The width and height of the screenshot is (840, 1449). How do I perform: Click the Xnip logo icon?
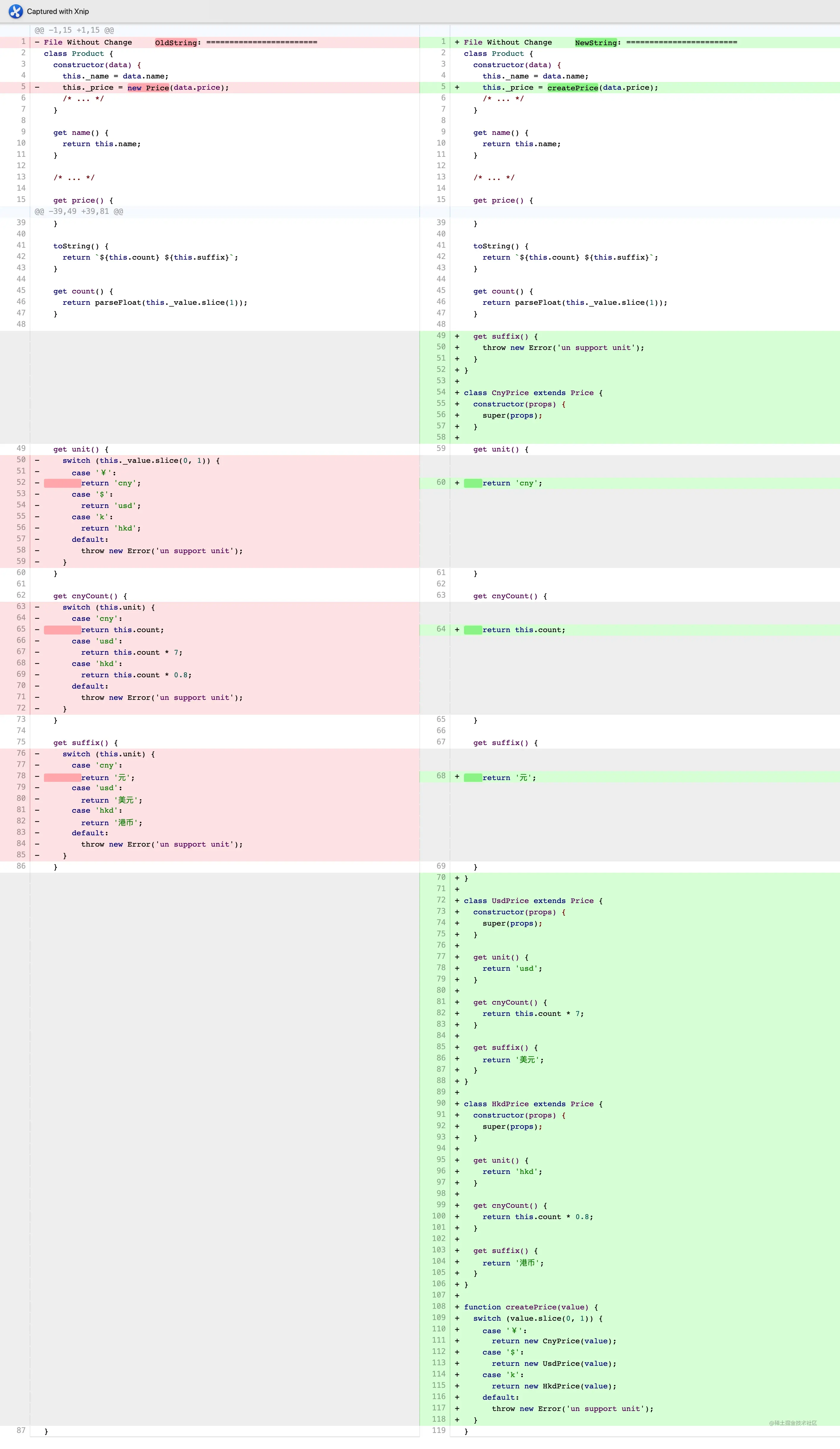tap(15, 11)
